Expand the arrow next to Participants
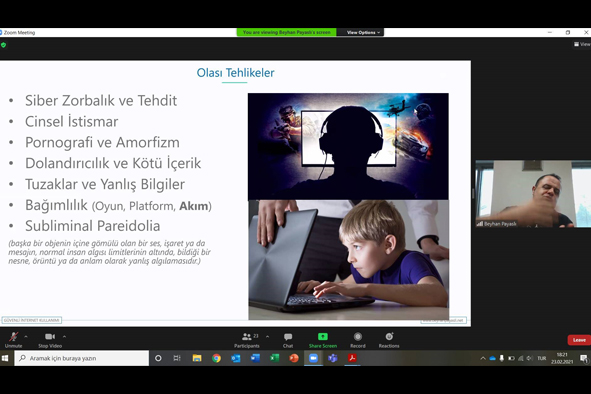Viewport: 591px width, 394px height. click(268, 336)
